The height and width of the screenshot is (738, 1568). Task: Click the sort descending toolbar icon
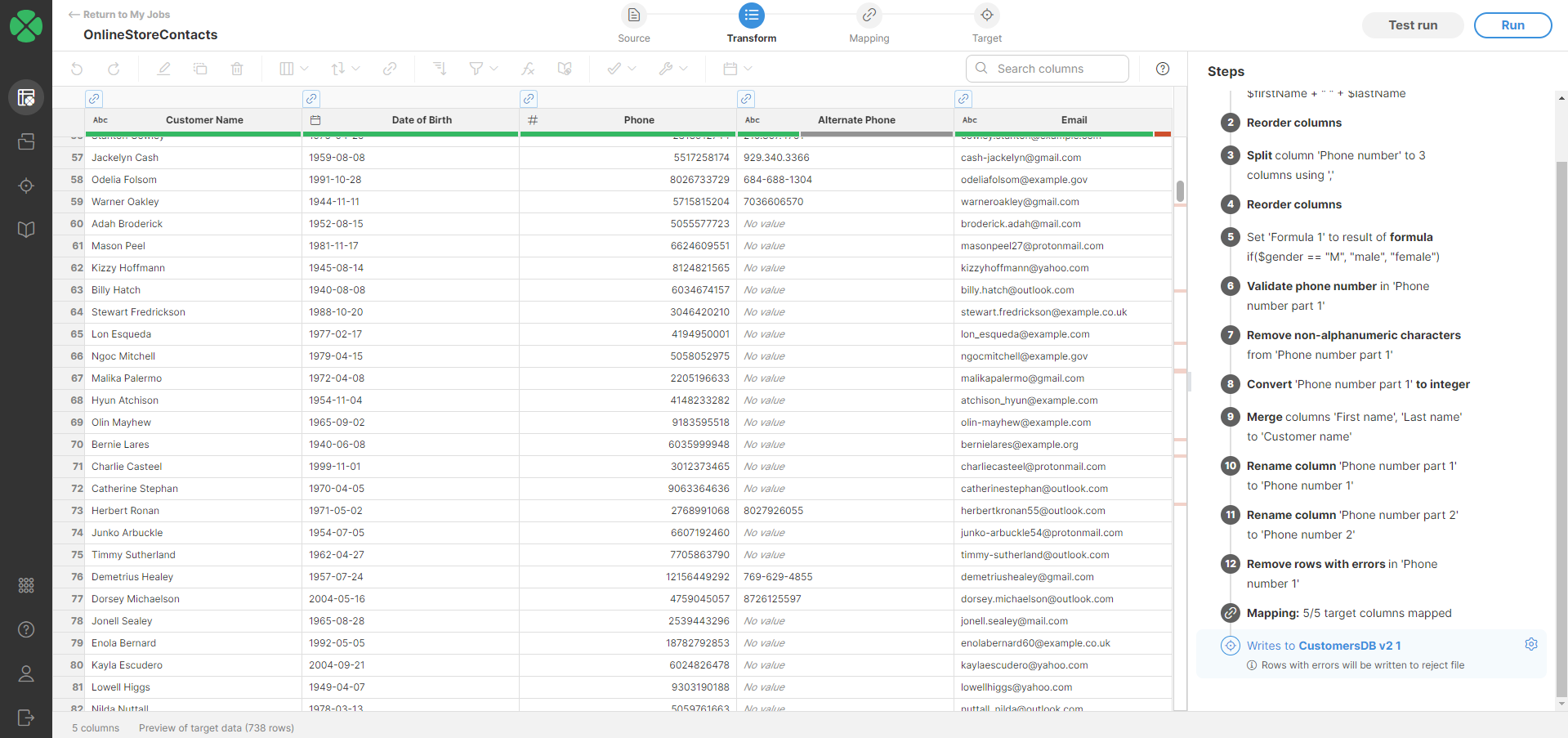click(440, 69)
